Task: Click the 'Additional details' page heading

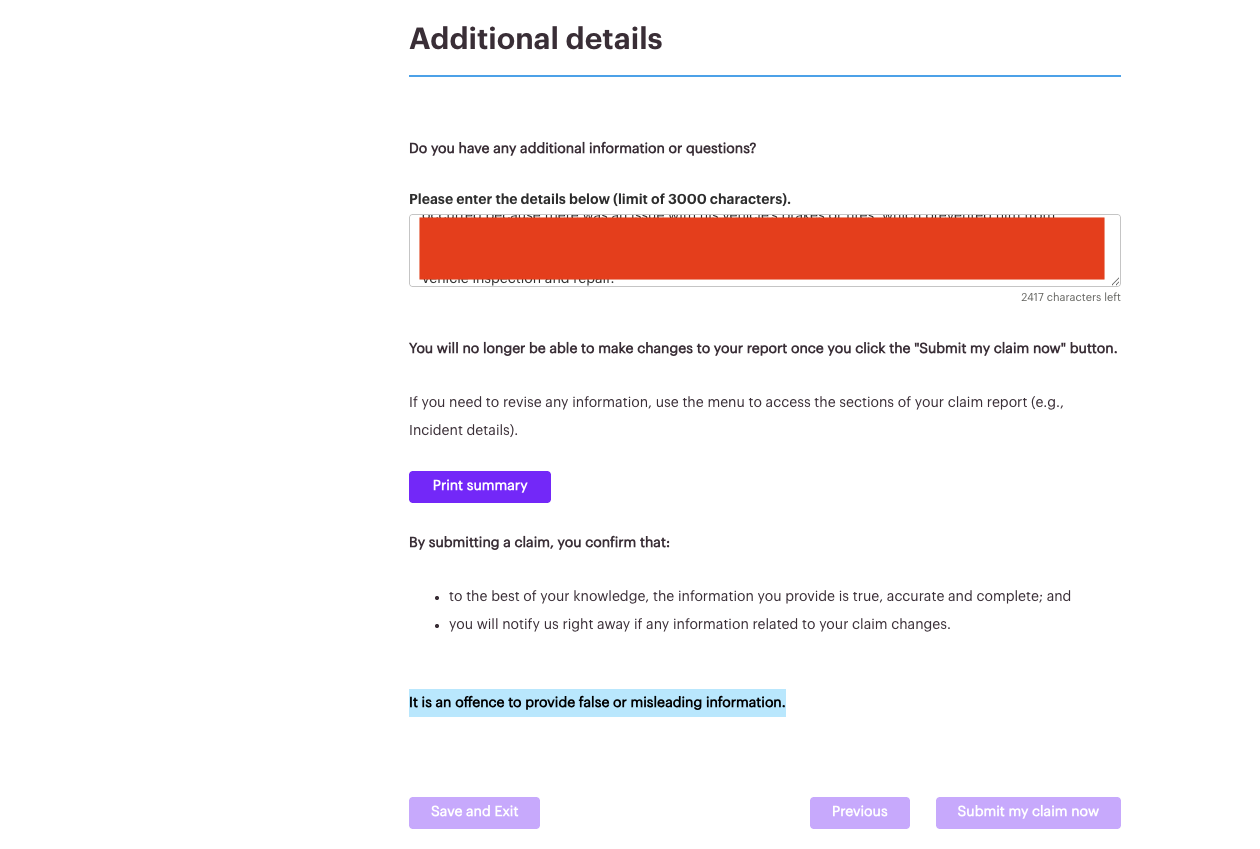Action: pyautogui.click(x=535, y=39)
